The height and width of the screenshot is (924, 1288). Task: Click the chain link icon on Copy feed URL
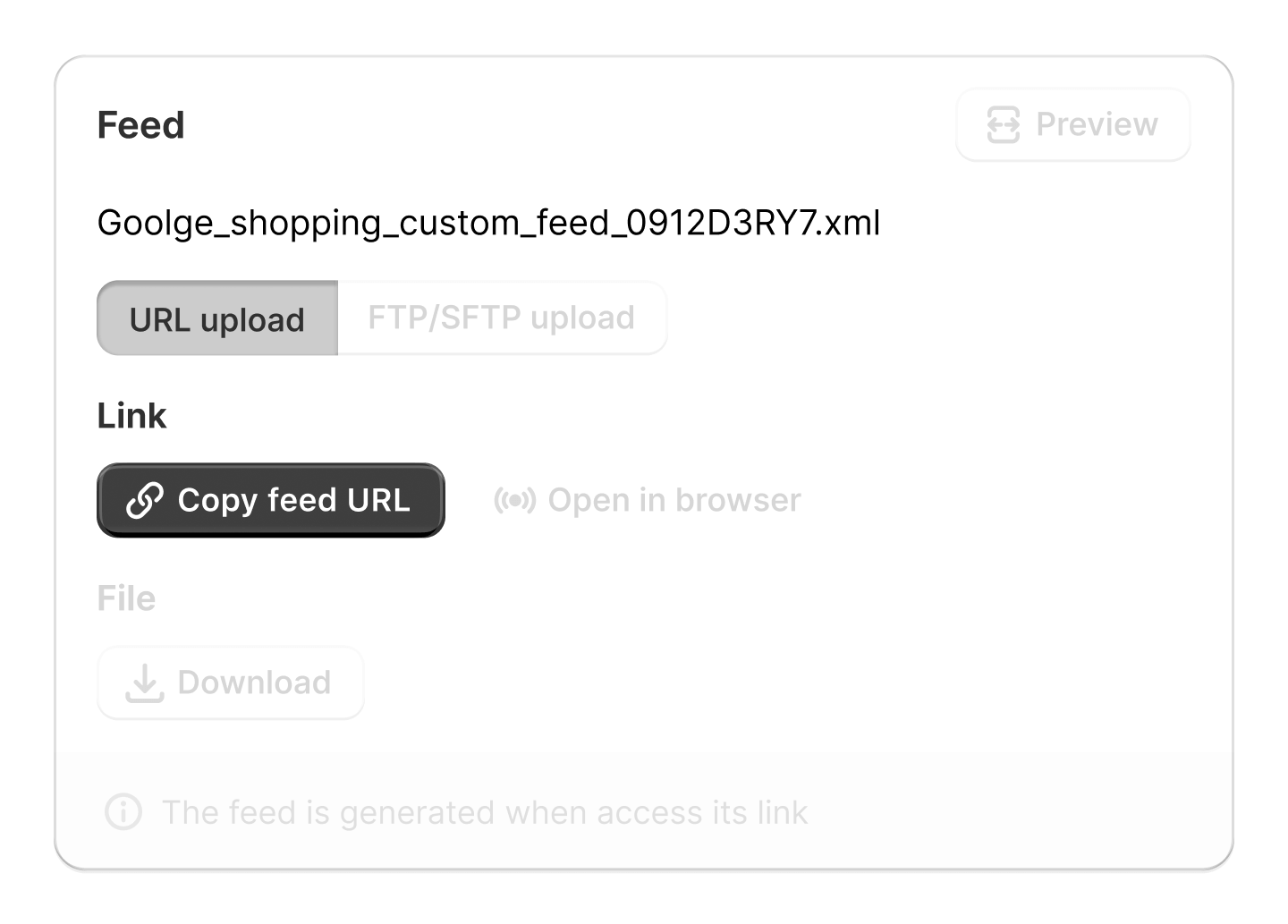click(145, 500)
